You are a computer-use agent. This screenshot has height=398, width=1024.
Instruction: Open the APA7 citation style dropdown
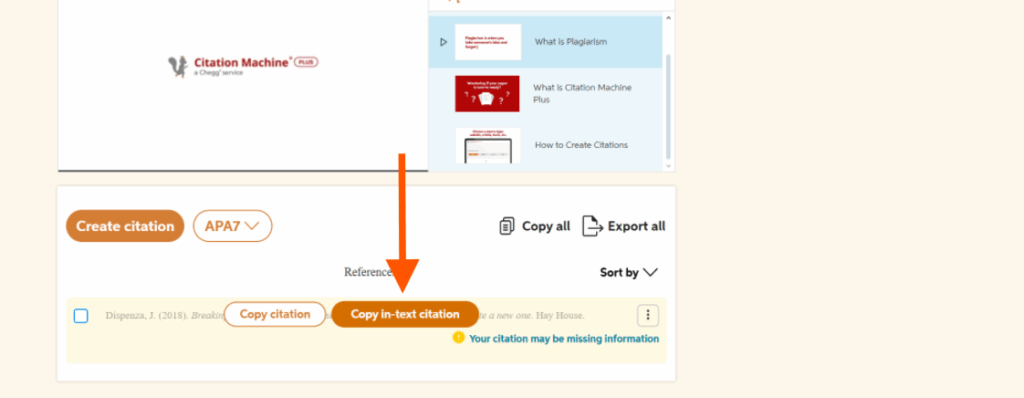point(232,226)
